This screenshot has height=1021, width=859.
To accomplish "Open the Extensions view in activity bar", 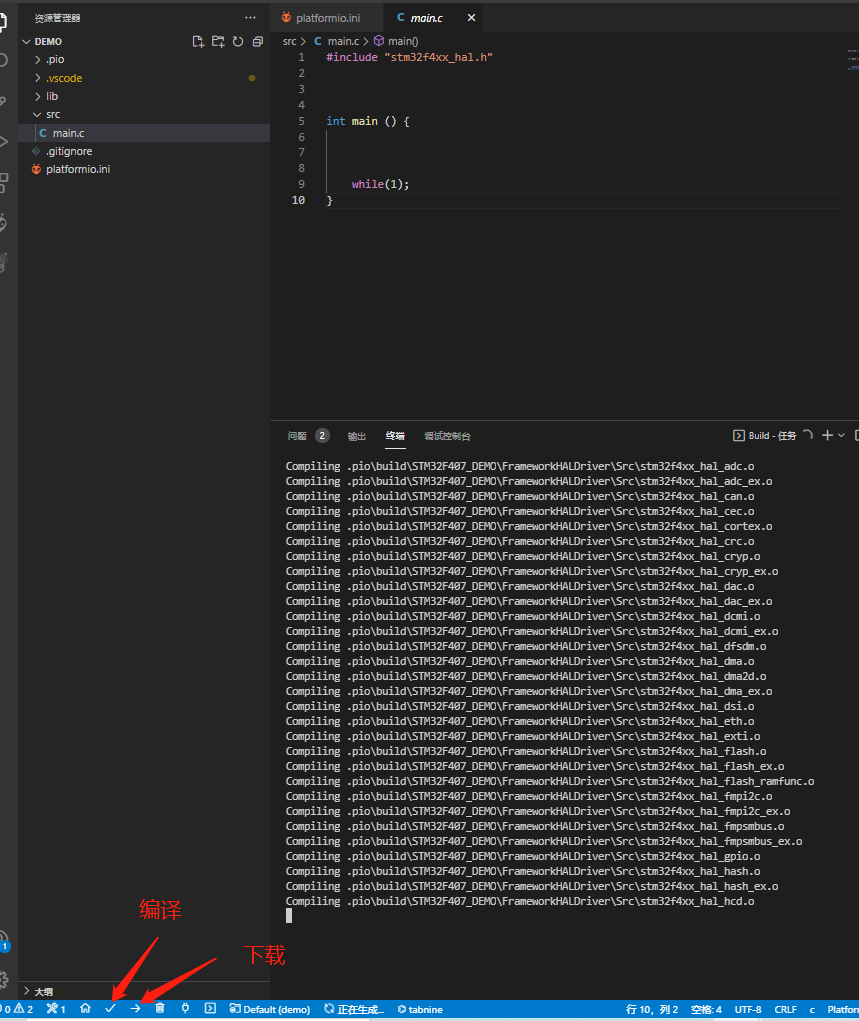I will coord(3,183).
